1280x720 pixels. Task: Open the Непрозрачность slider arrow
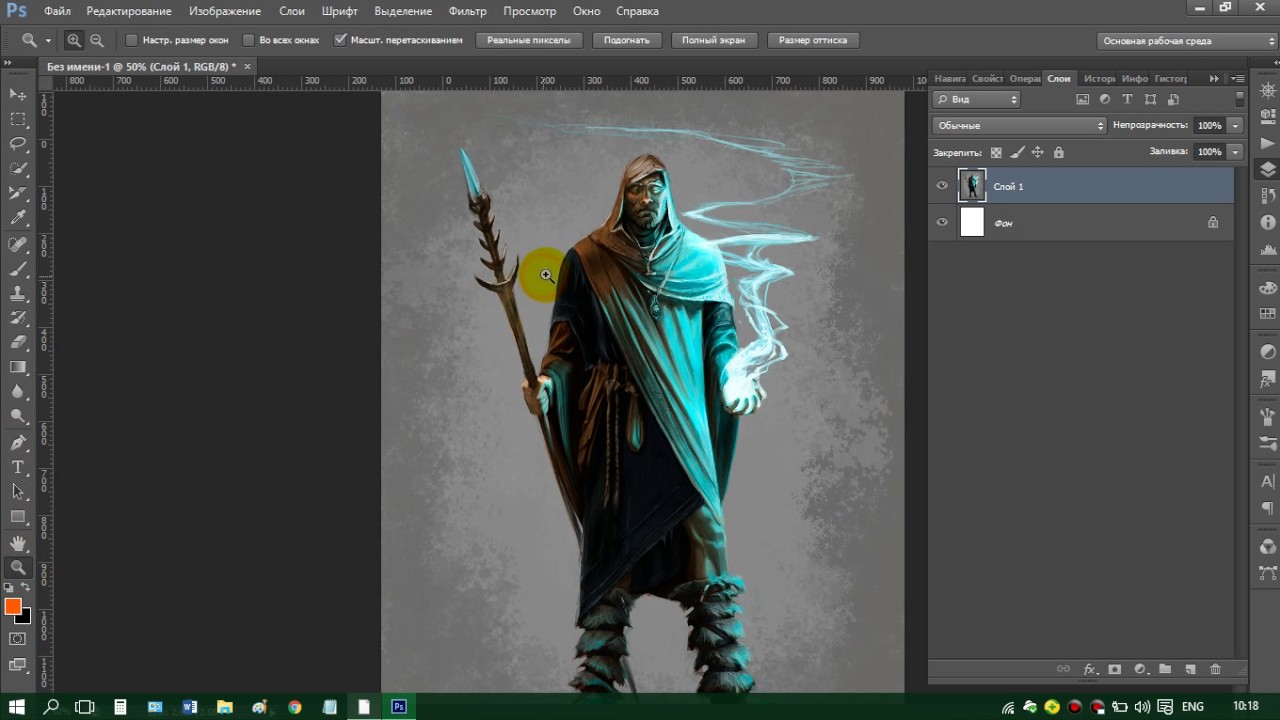(1236, 125)
